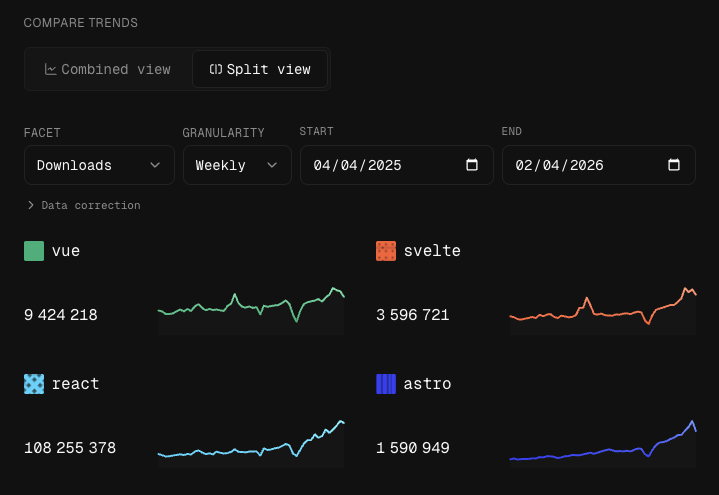Screen dimensions: 719x495
Task: Select the Split view tab
Action: 260,70
